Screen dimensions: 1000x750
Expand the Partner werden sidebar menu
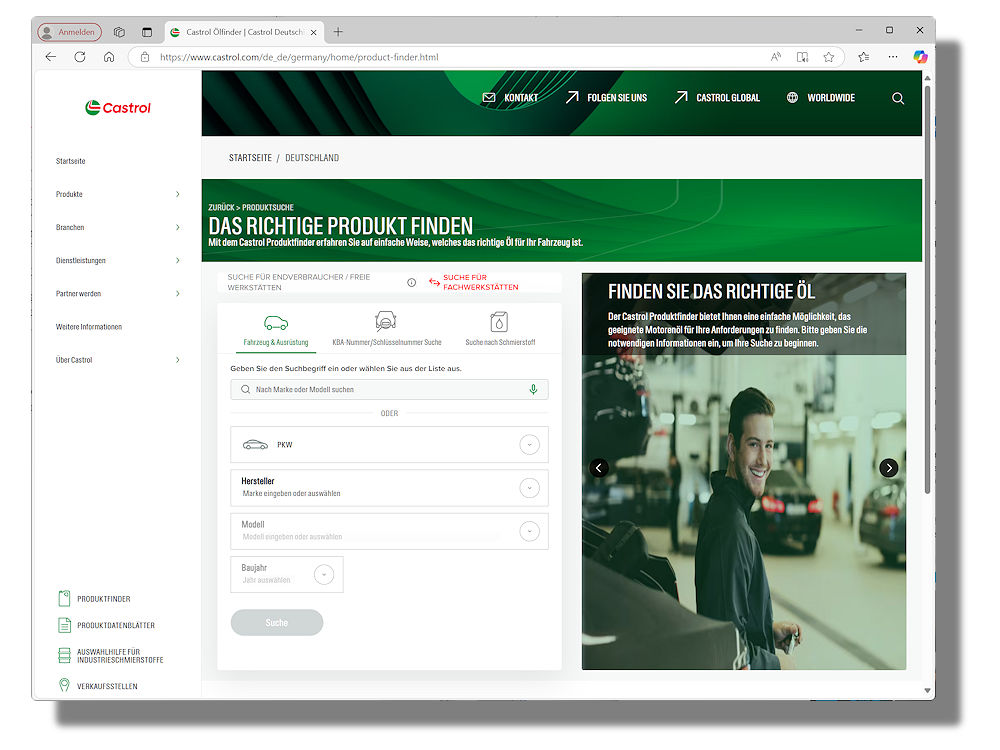pos(177,293)
